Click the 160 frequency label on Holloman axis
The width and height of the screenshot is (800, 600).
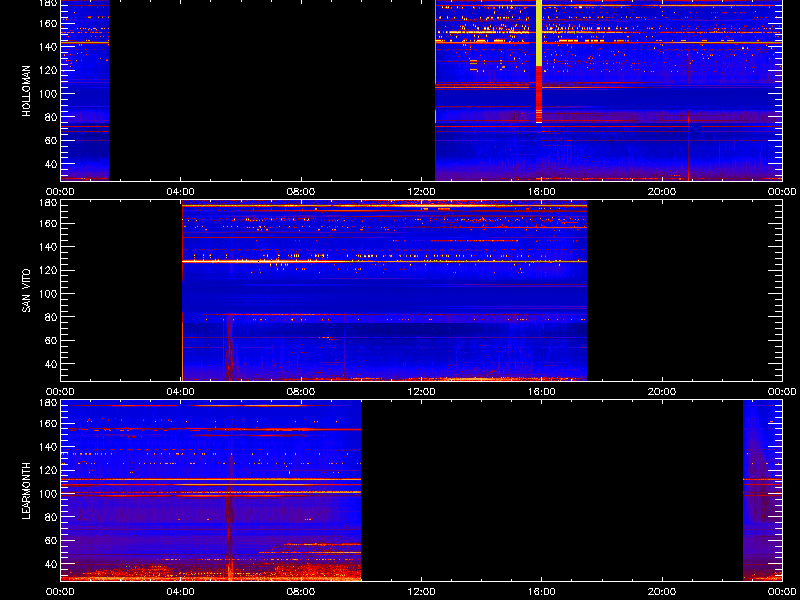tap(48, 23)
